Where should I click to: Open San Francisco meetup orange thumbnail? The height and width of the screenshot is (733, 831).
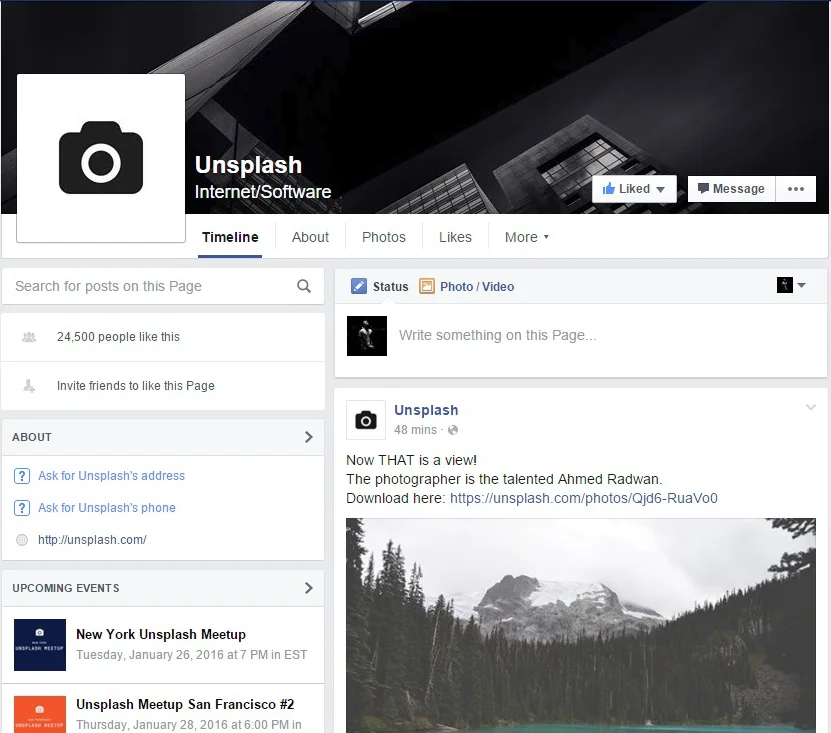pos(40,714)
